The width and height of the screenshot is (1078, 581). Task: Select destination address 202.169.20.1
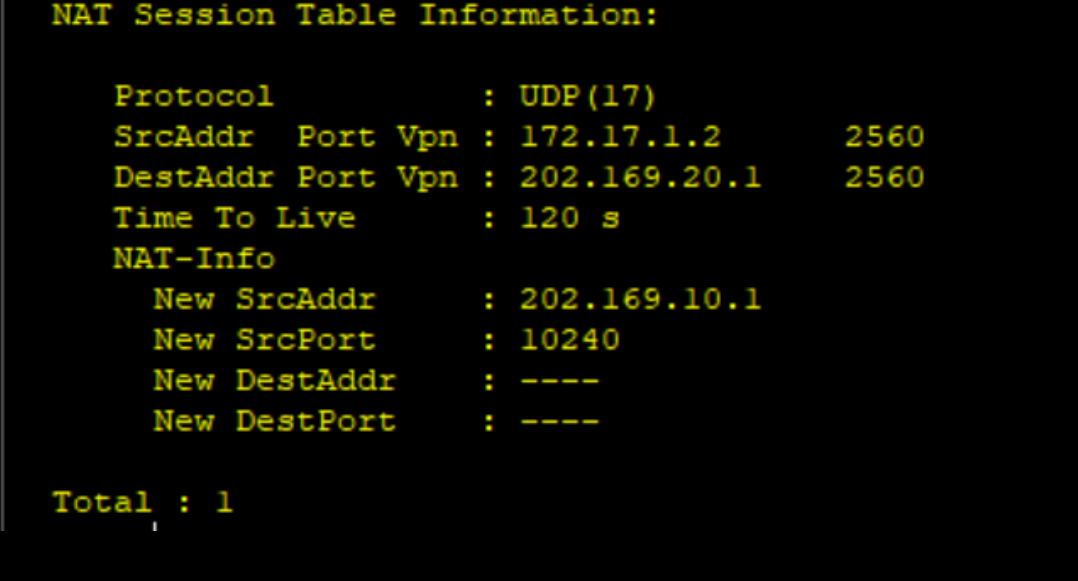pyautogui.click(x=640, y=178)
